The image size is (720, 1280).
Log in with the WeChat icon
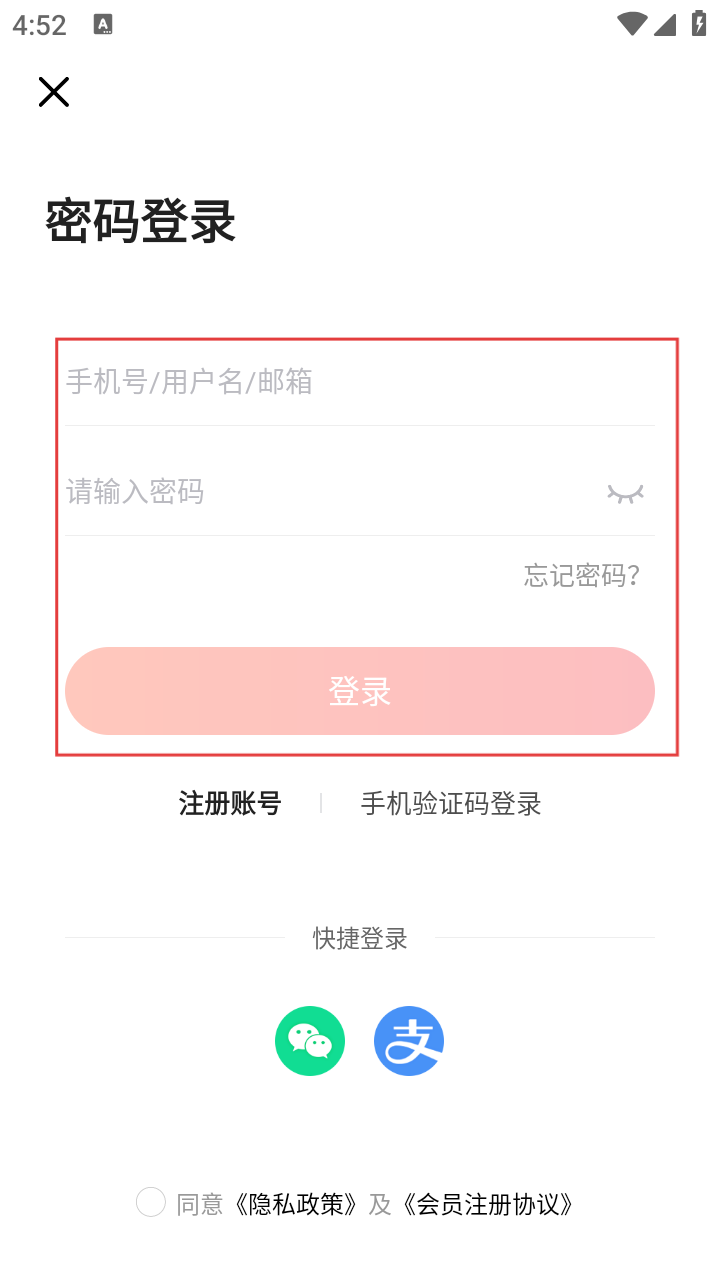point(310,1041)
